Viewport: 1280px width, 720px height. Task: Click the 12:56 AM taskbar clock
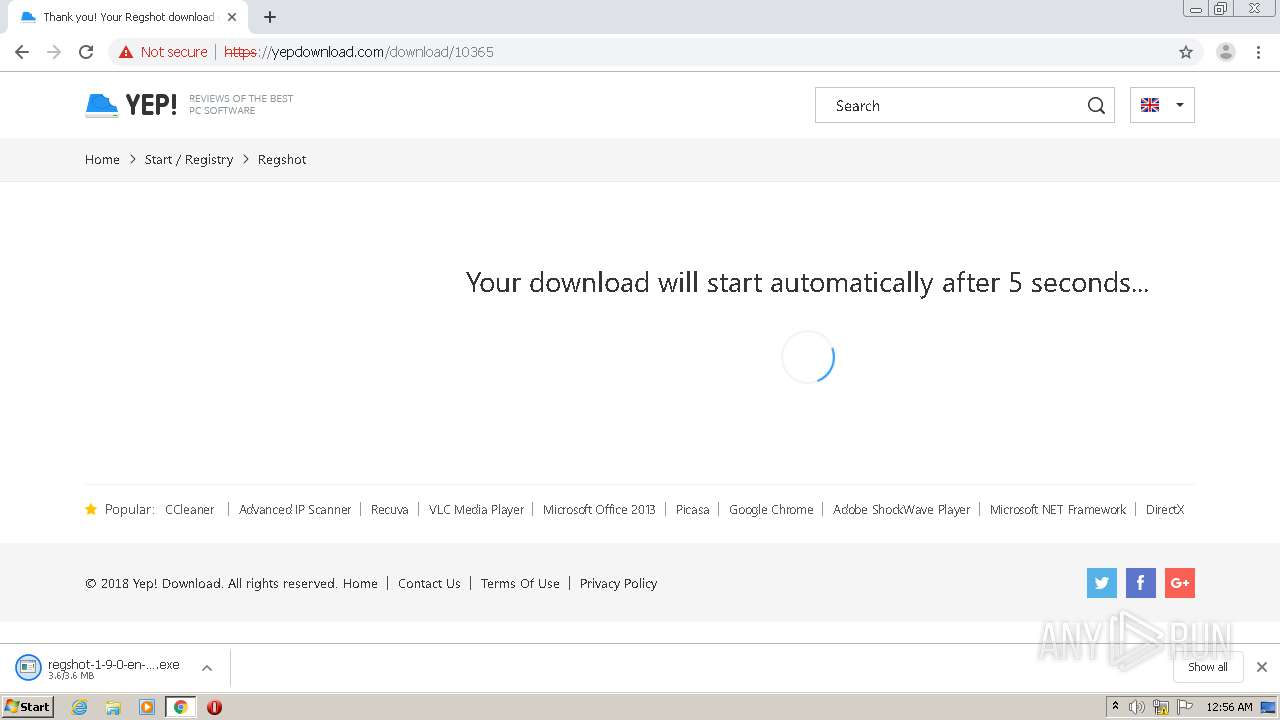coord(1229,707)
